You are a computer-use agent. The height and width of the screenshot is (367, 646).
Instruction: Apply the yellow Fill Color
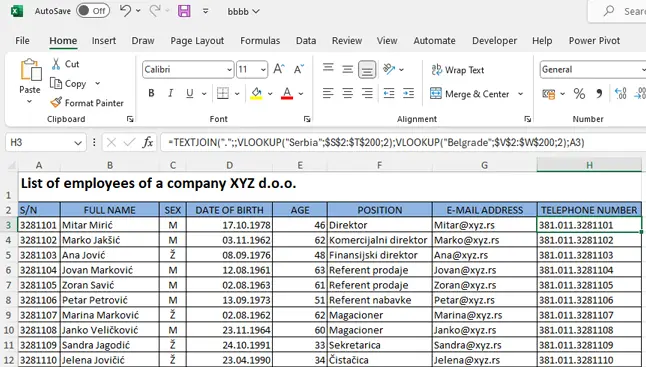[256, 94]
